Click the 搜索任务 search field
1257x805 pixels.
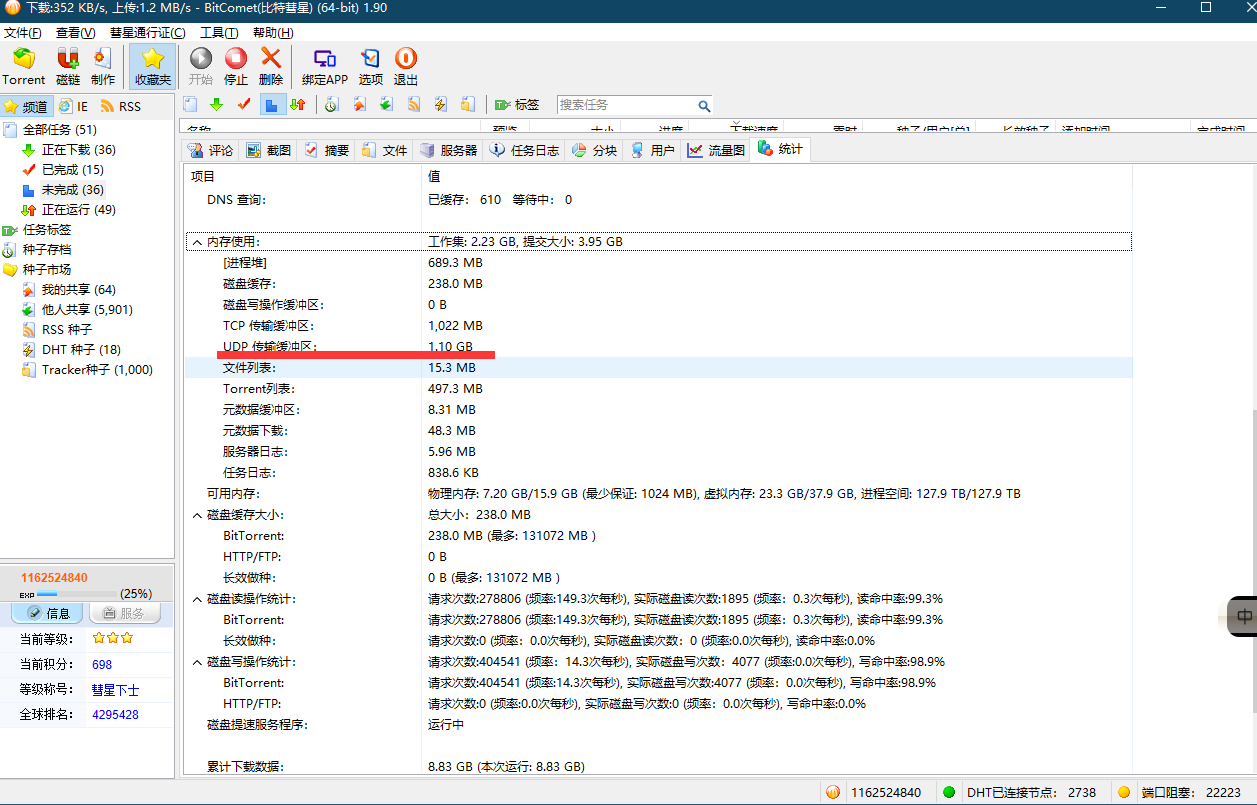pos(625,105)
